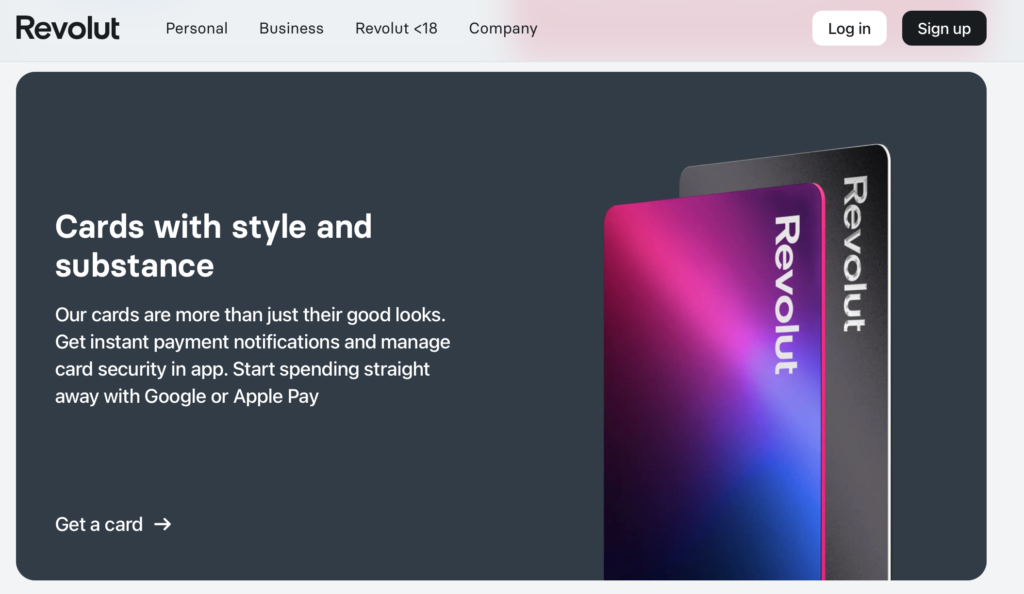Image resolution: width=1024 pixels, height=594 pixels.
Task: Click the Sign up button
Action: point(944,28)
